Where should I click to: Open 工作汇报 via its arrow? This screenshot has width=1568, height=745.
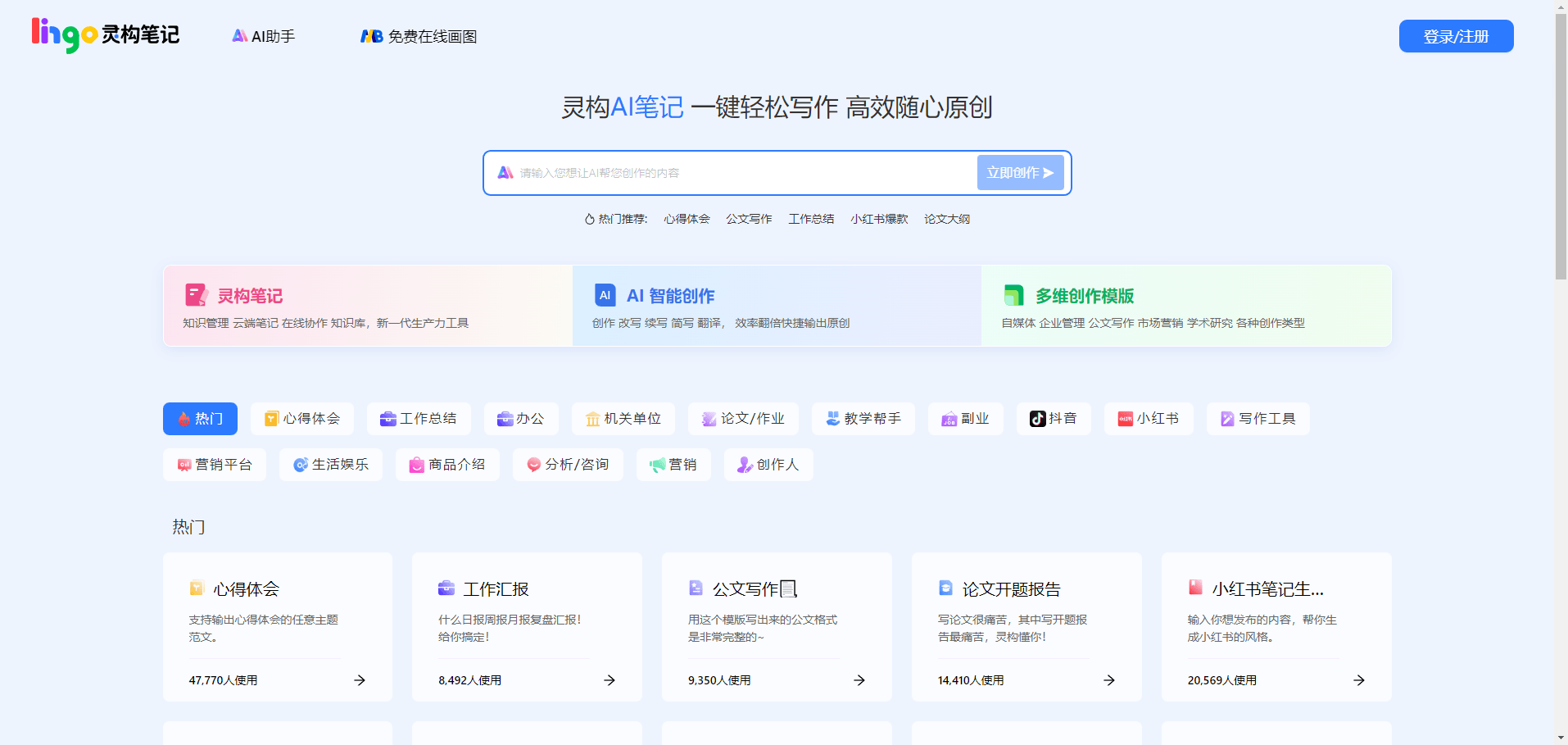click(x=608, y=679)
